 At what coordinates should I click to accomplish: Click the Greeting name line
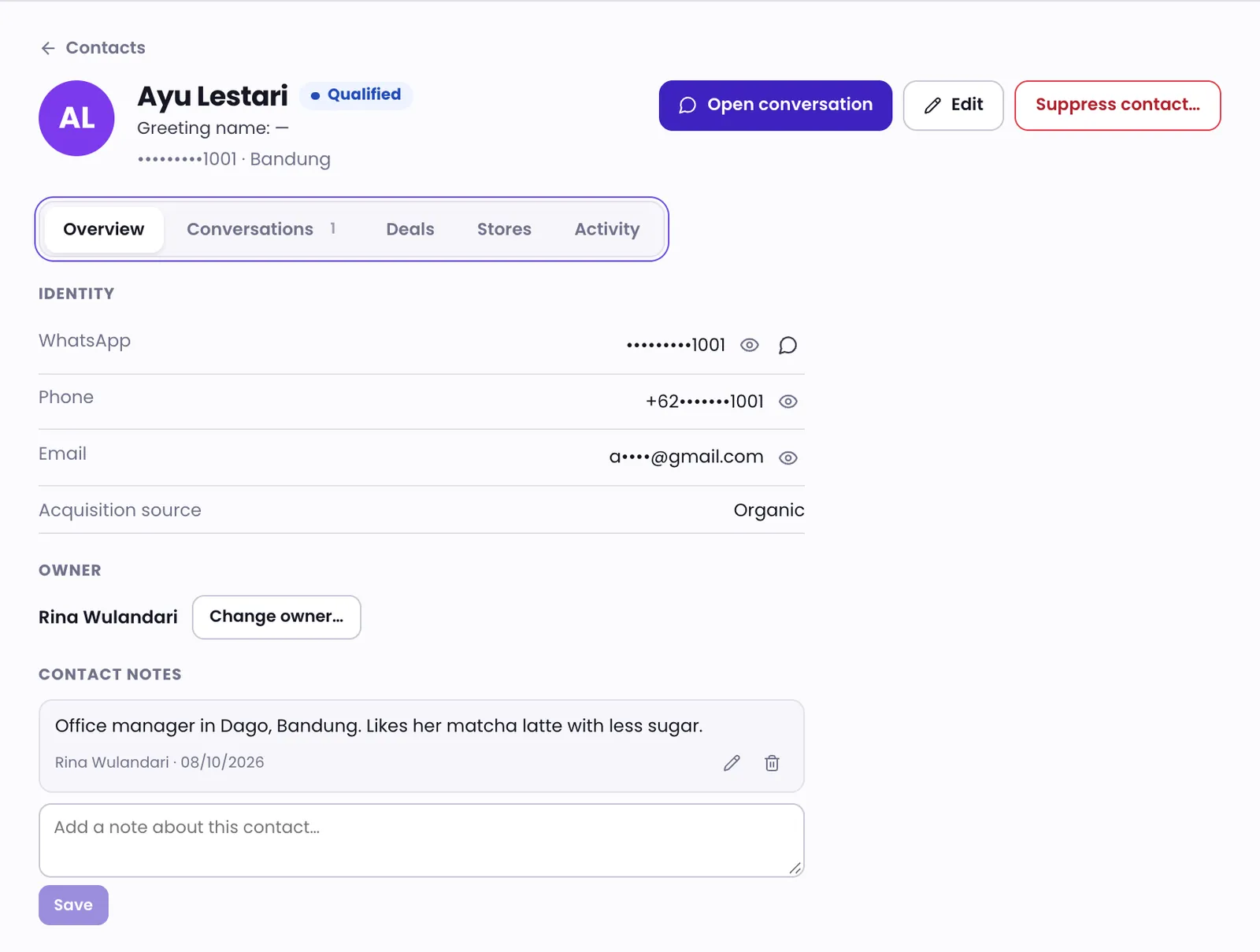pyautogui.click(x=213, y=128)
